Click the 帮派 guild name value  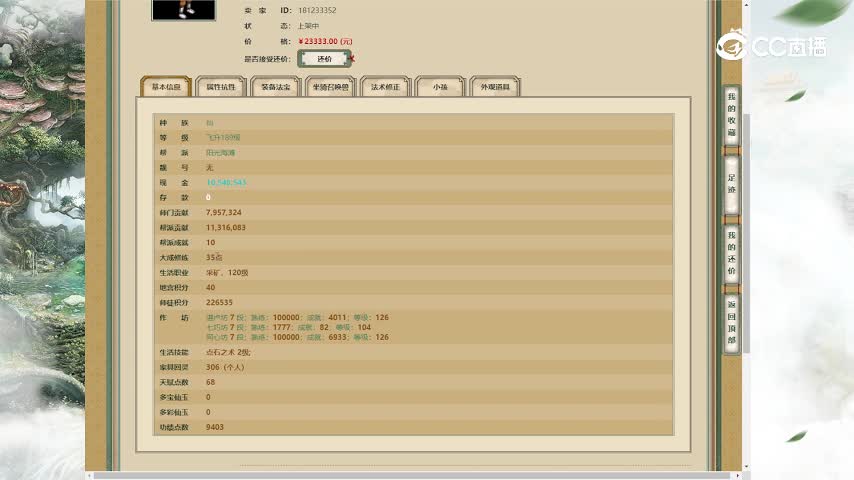221,153
